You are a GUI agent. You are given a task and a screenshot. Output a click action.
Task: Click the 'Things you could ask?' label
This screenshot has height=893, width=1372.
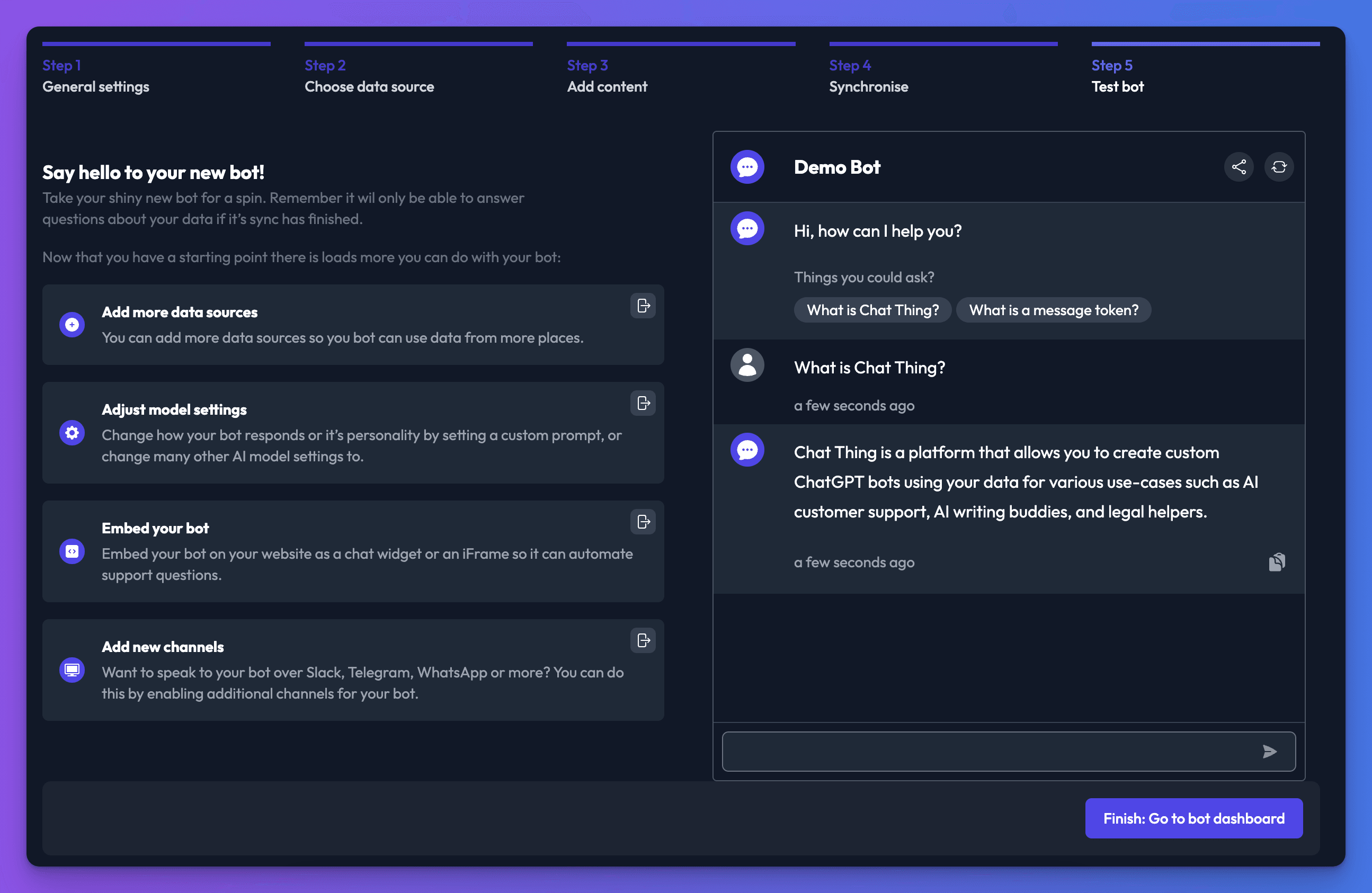click(864, 278)
